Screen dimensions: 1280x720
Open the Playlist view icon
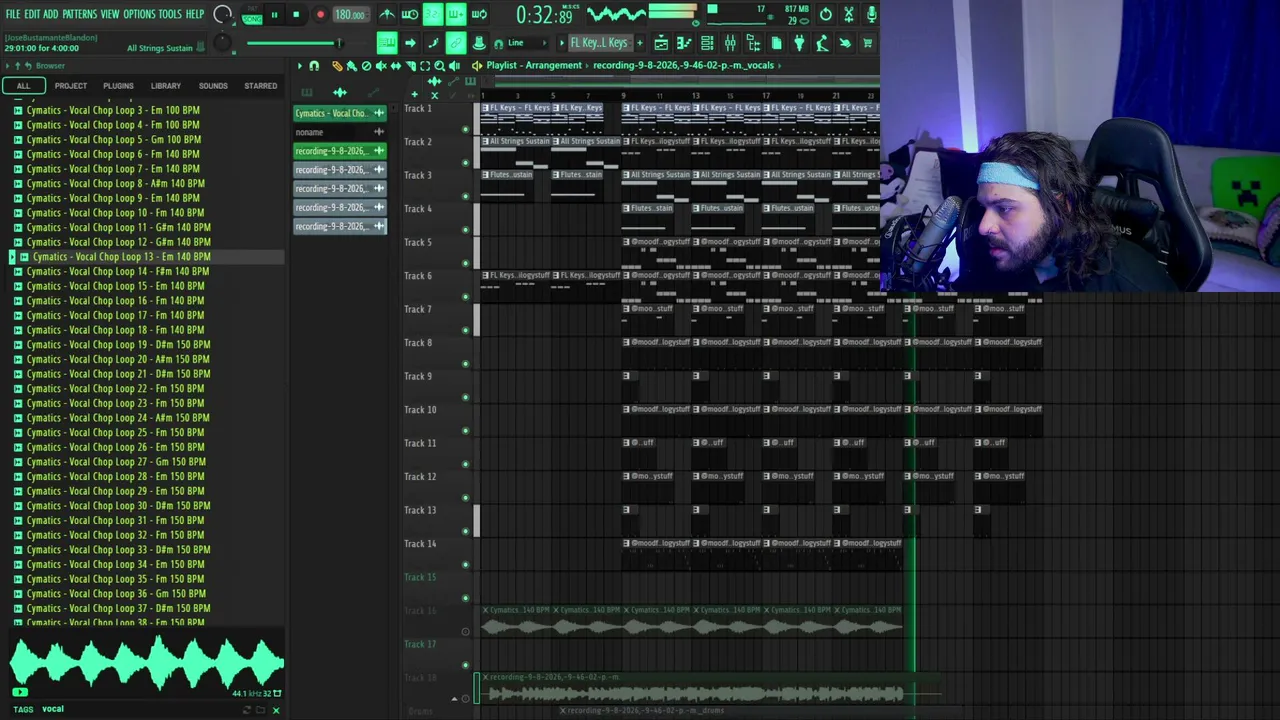[661, 43]
